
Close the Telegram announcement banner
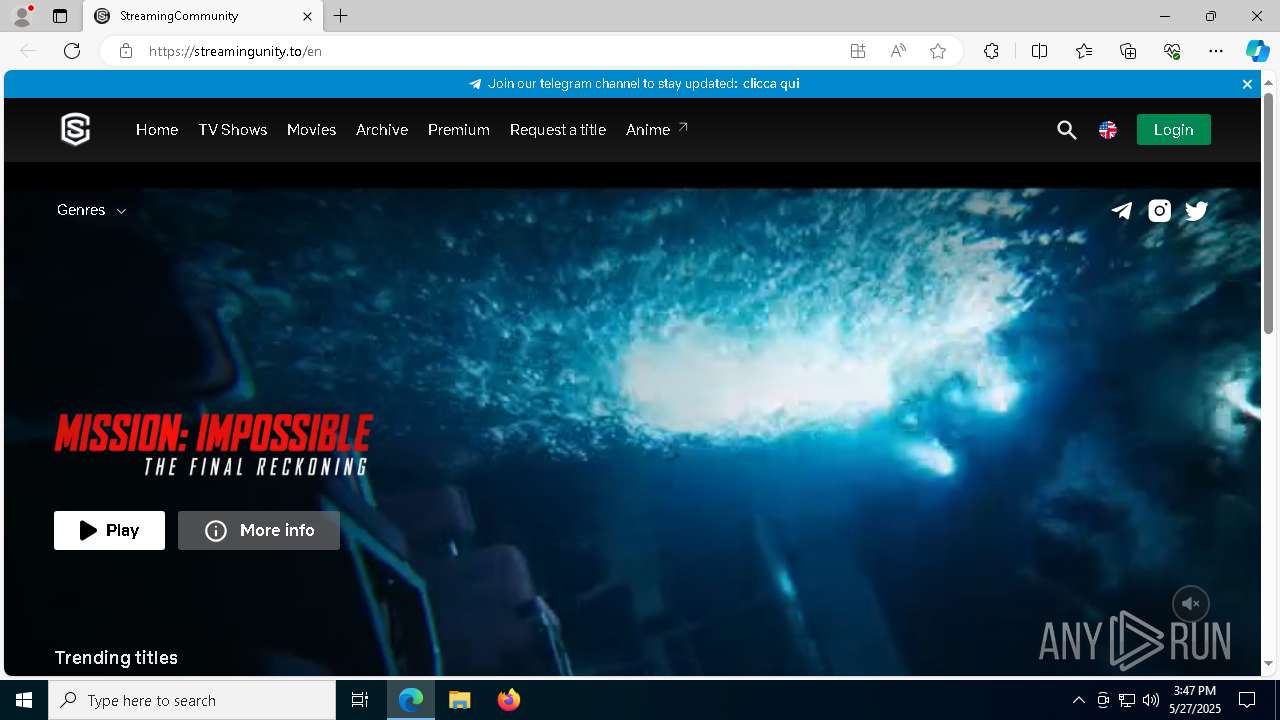(x=1247, y=84)
